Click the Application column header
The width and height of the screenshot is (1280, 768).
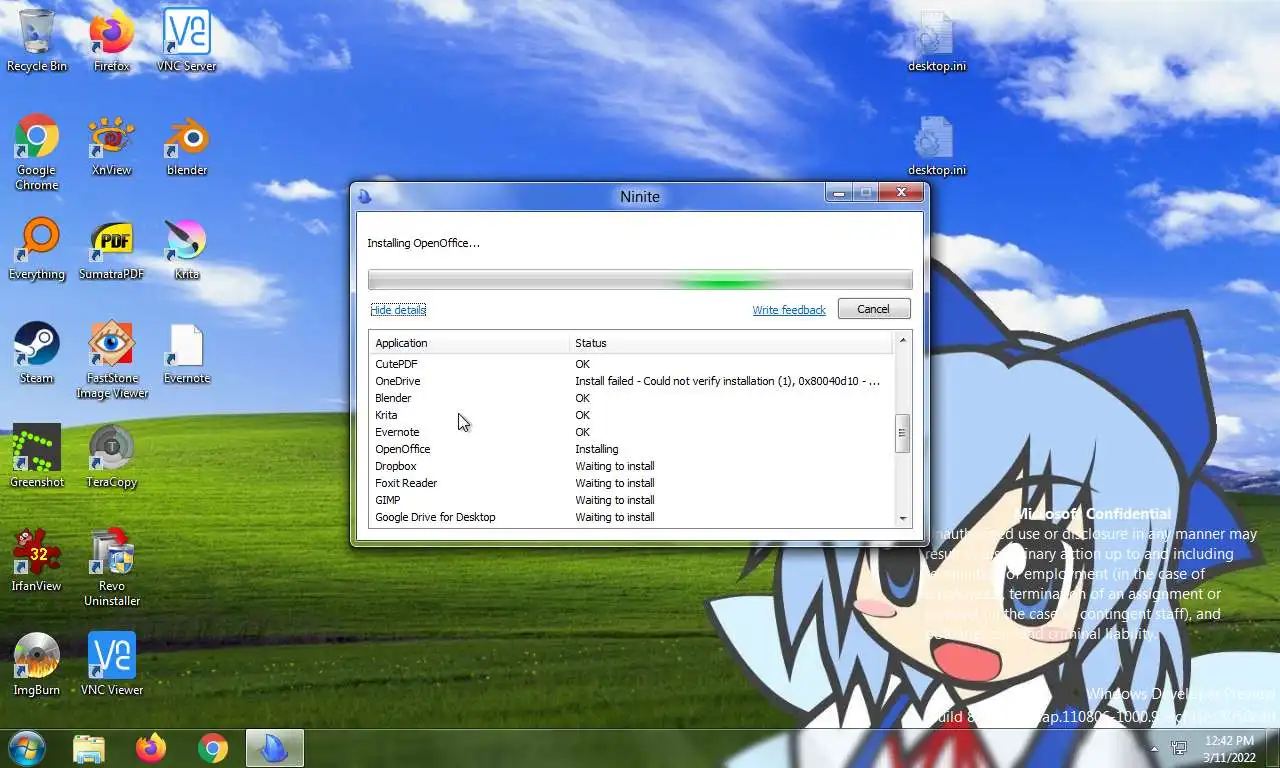tap(469, 343)
